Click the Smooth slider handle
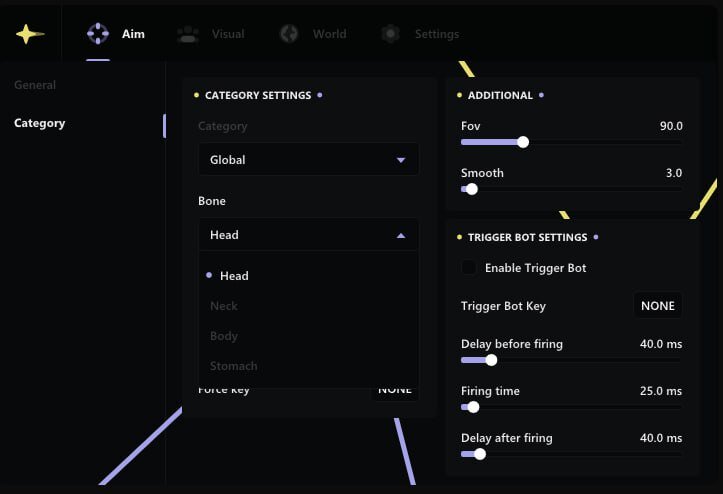The image size is (723, 494). (472, 188)
